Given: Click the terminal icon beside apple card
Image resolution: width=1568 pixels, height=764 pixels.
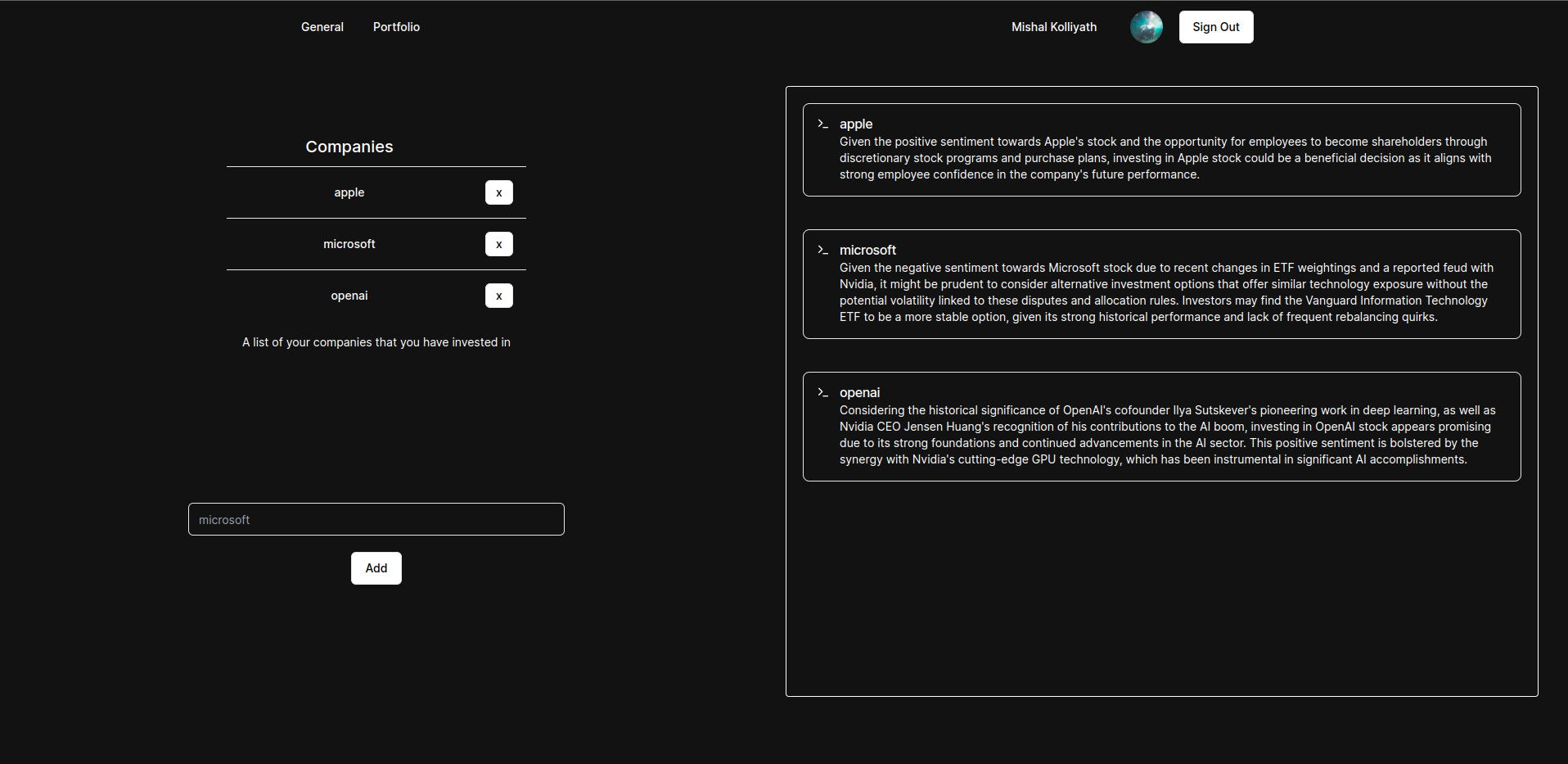Looking at the screenshot, I should (x=822, y=124).
